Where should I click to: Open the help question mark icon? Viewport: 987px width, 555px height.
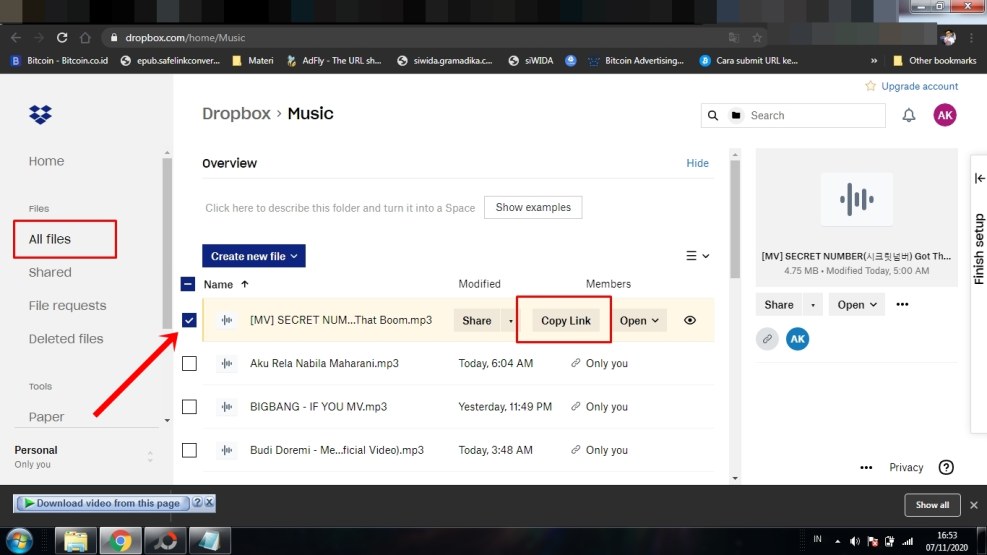click(x=946, y=467)
